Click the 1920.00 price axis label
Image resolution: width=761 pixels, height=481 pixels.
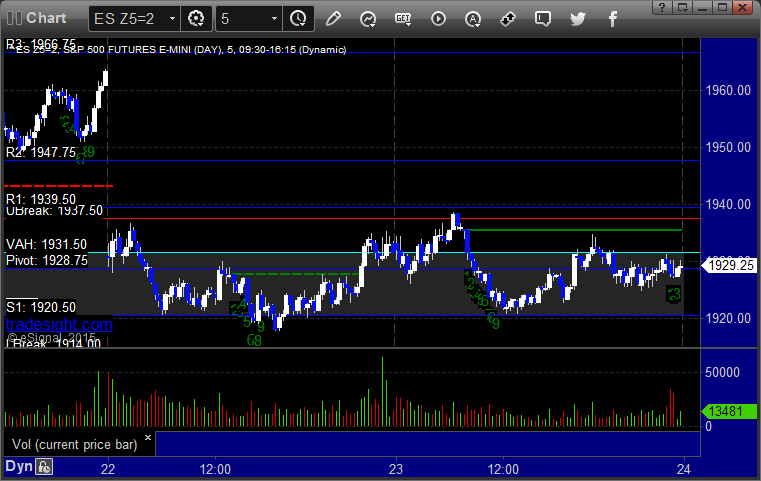pyautogui.click(x=728, y=318)
